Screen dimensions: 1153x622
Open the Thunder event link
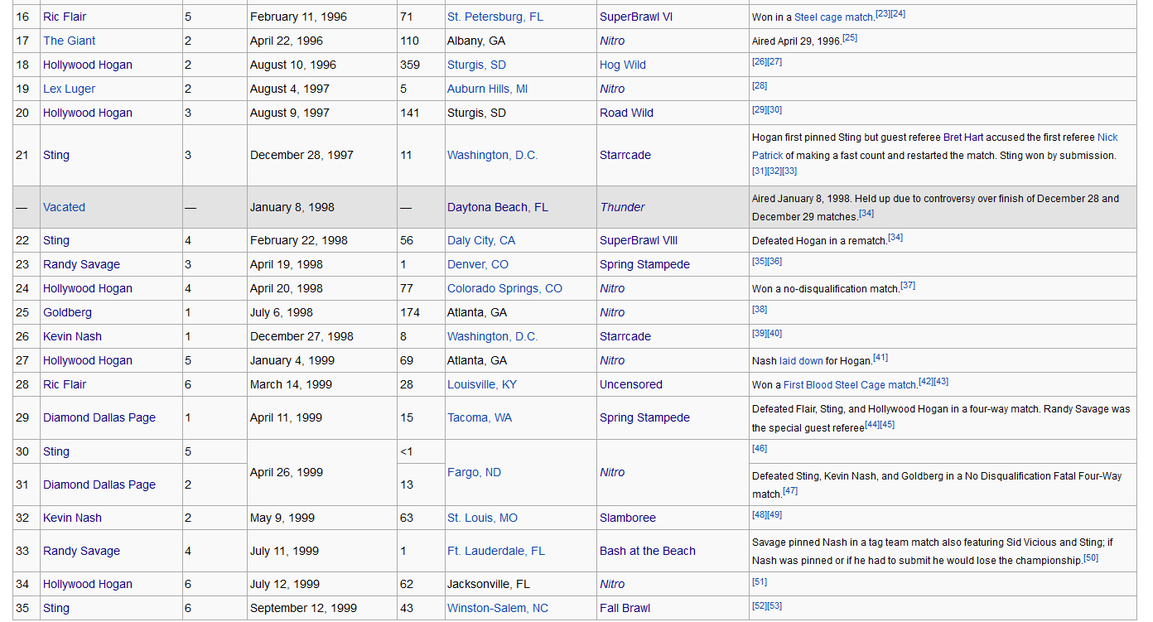(622, 207)
